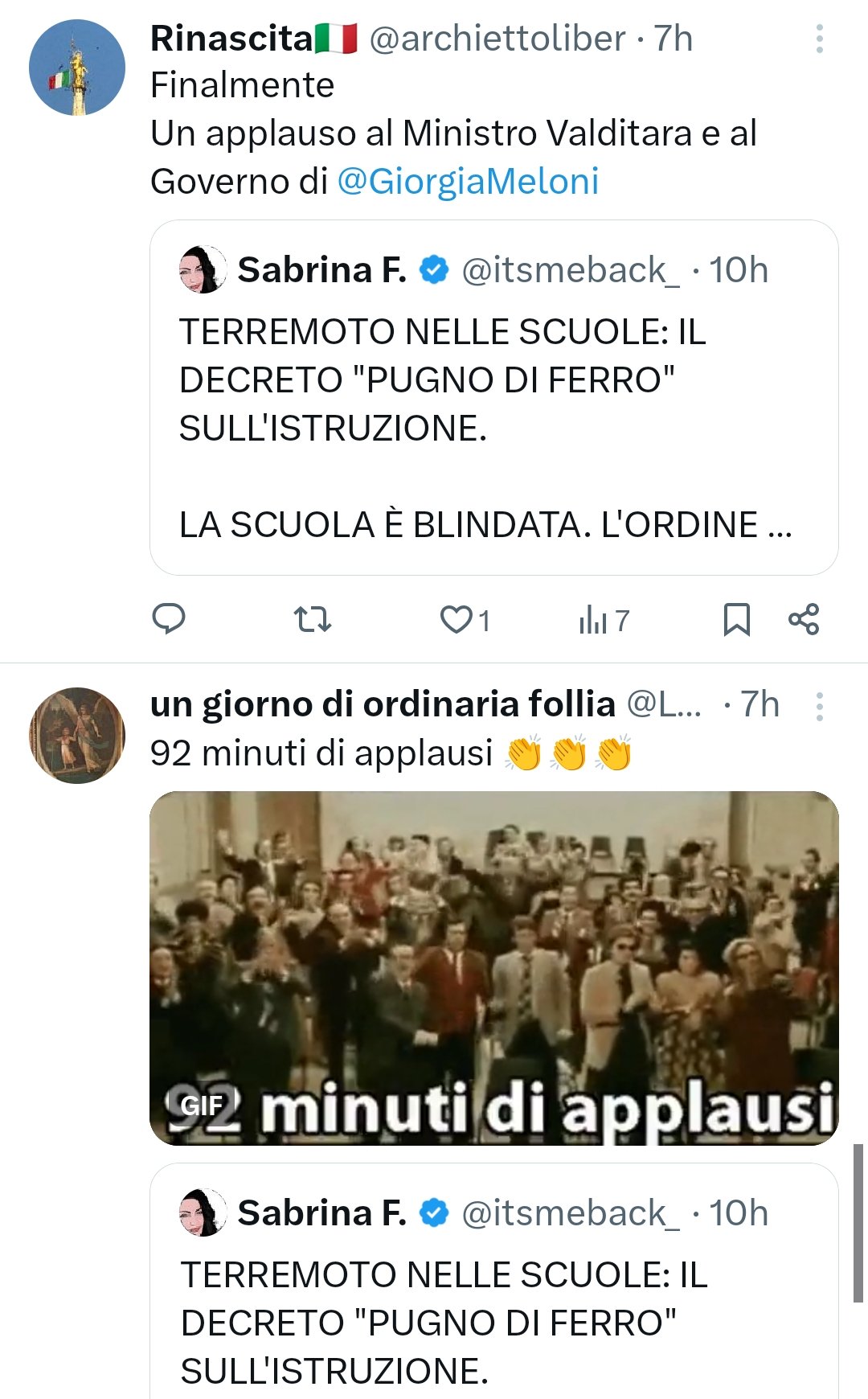This screenshot has height=1399, width=868.
Task: Tap Sabrina F. avatar in second quote
Action: 202,1212
